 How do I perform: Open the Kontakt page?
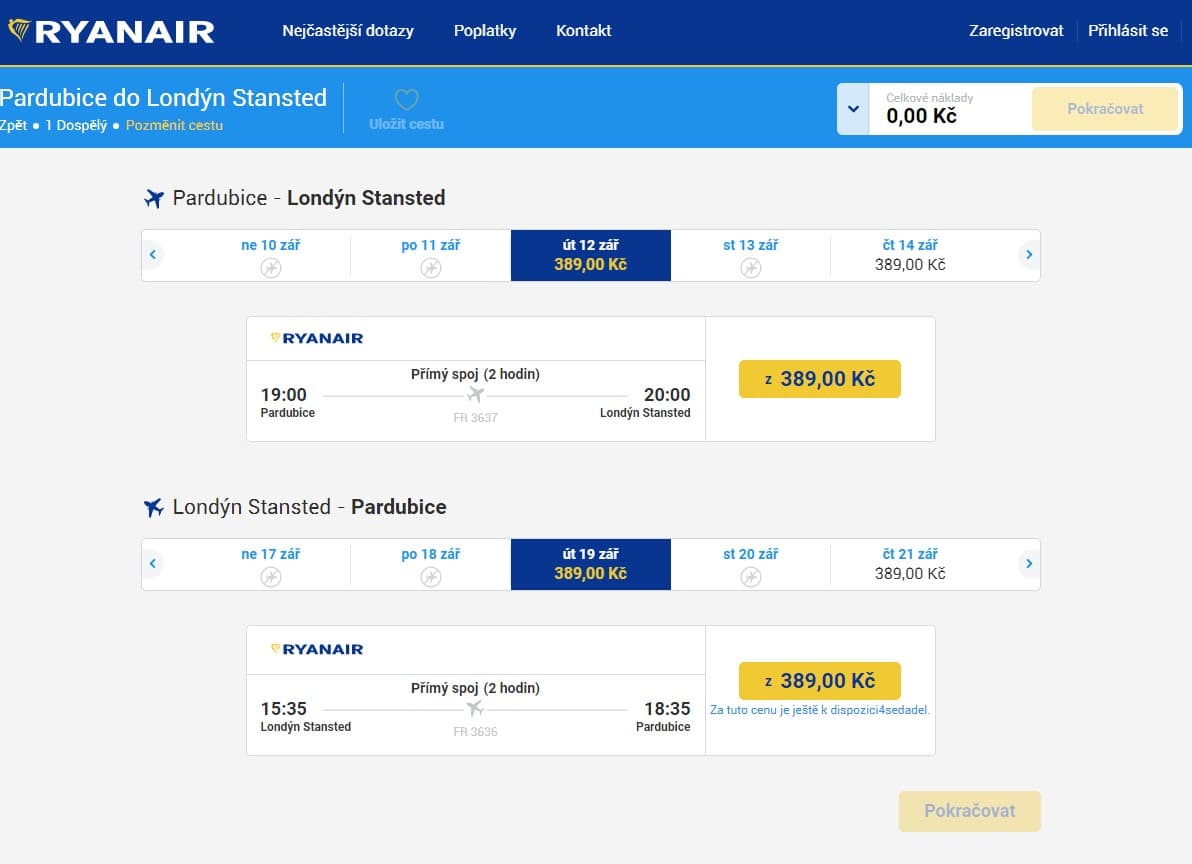[x=584, y=31]
